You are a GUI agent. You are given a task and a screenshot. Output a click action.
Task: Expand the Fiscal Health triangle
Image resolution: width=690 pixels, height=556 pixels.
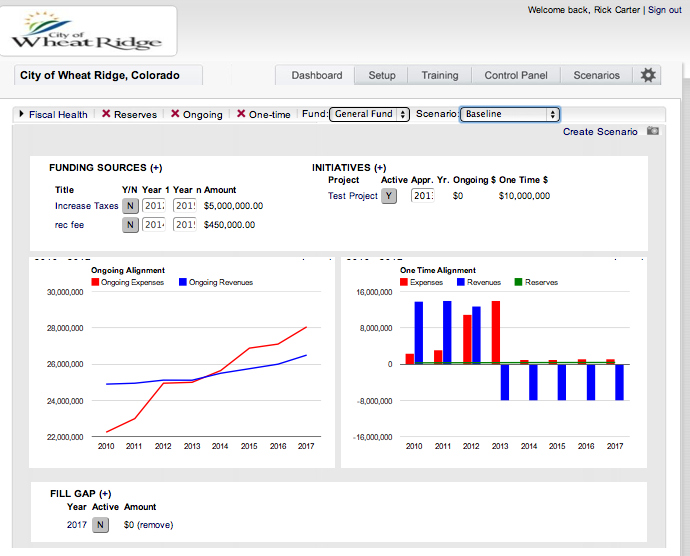(21, 114)
